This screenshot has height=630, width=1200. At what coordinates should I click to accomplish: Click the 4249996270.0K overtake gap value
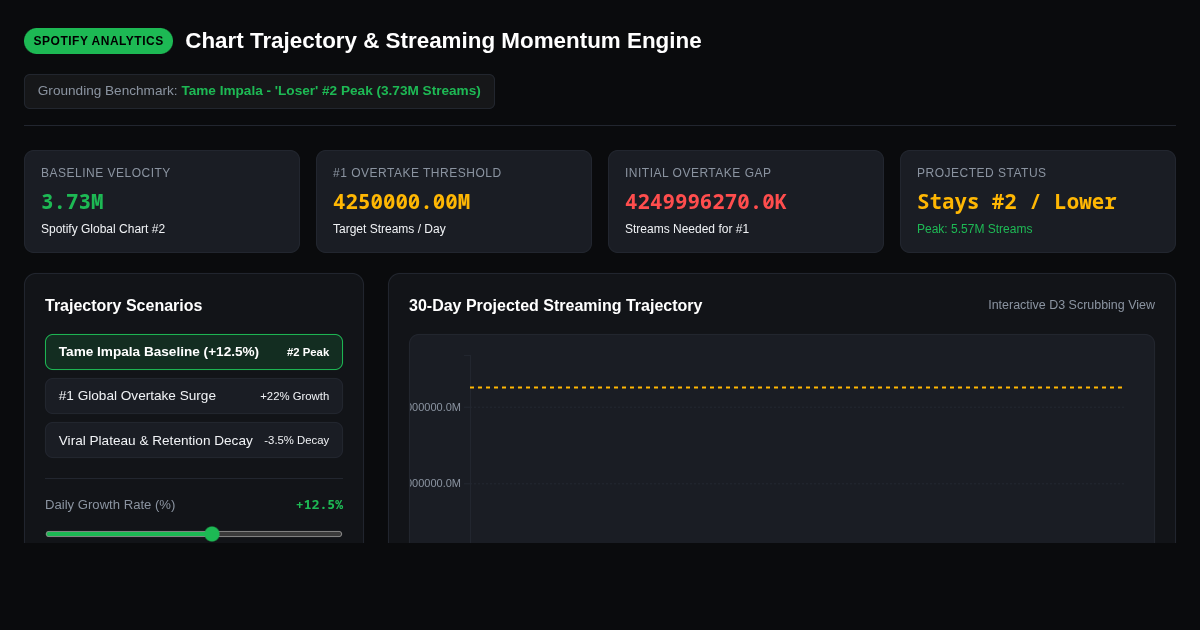pyautogui.click(x=705, y=202)
